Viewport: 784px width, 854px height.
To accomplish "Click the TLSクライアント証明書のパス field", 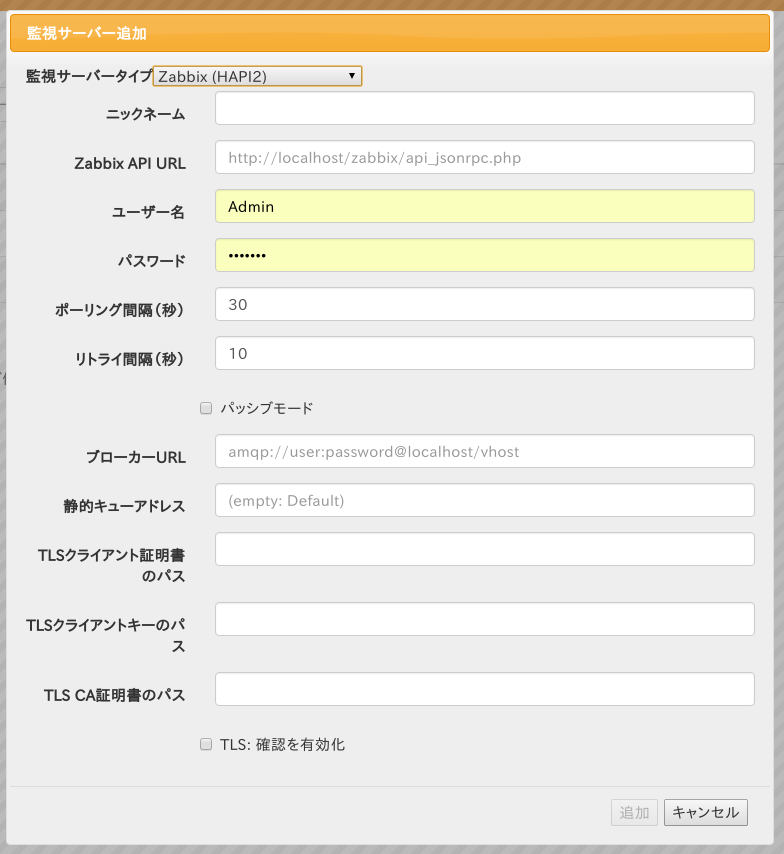I will (x=484, y=549).
